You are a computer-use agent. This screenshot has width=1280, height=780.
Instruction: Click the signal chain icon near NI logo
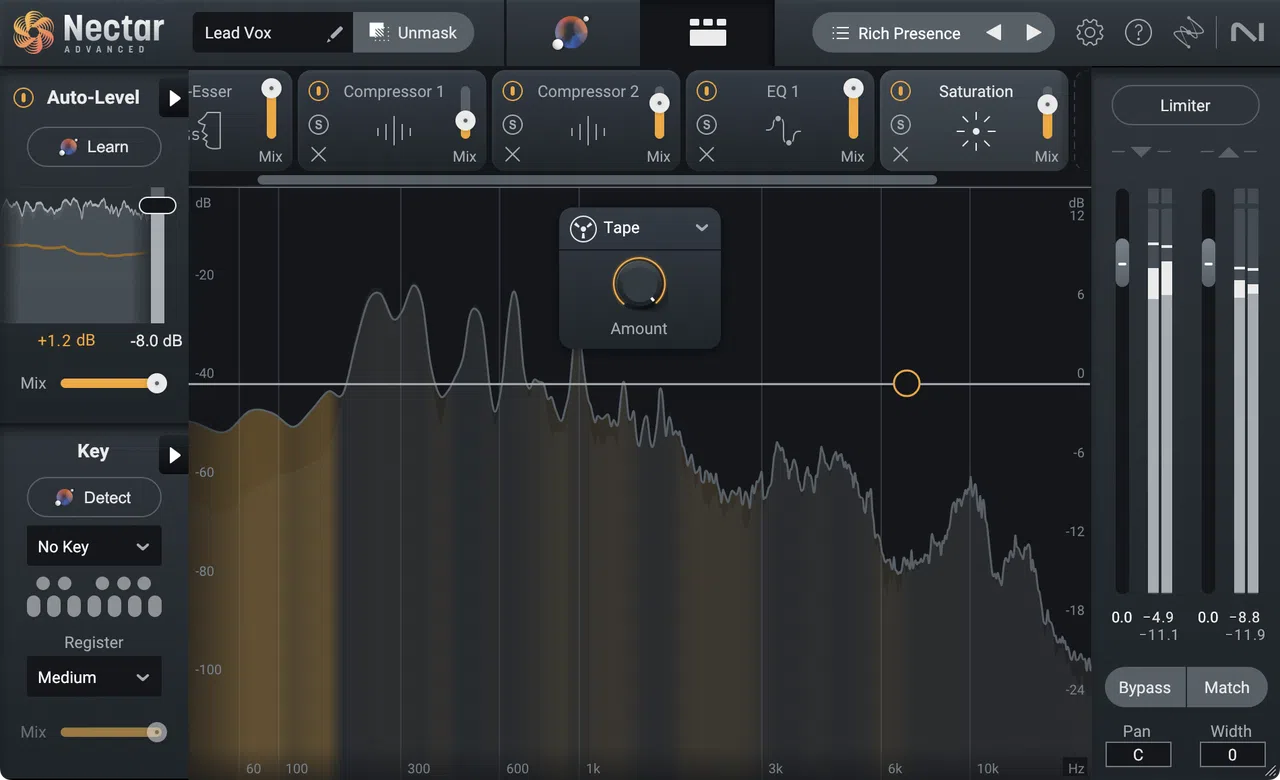[1188, 31]
